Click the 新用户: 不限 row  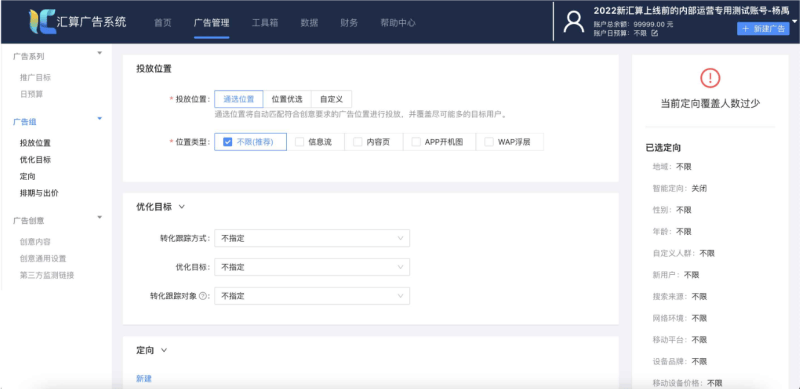point(676,275)
